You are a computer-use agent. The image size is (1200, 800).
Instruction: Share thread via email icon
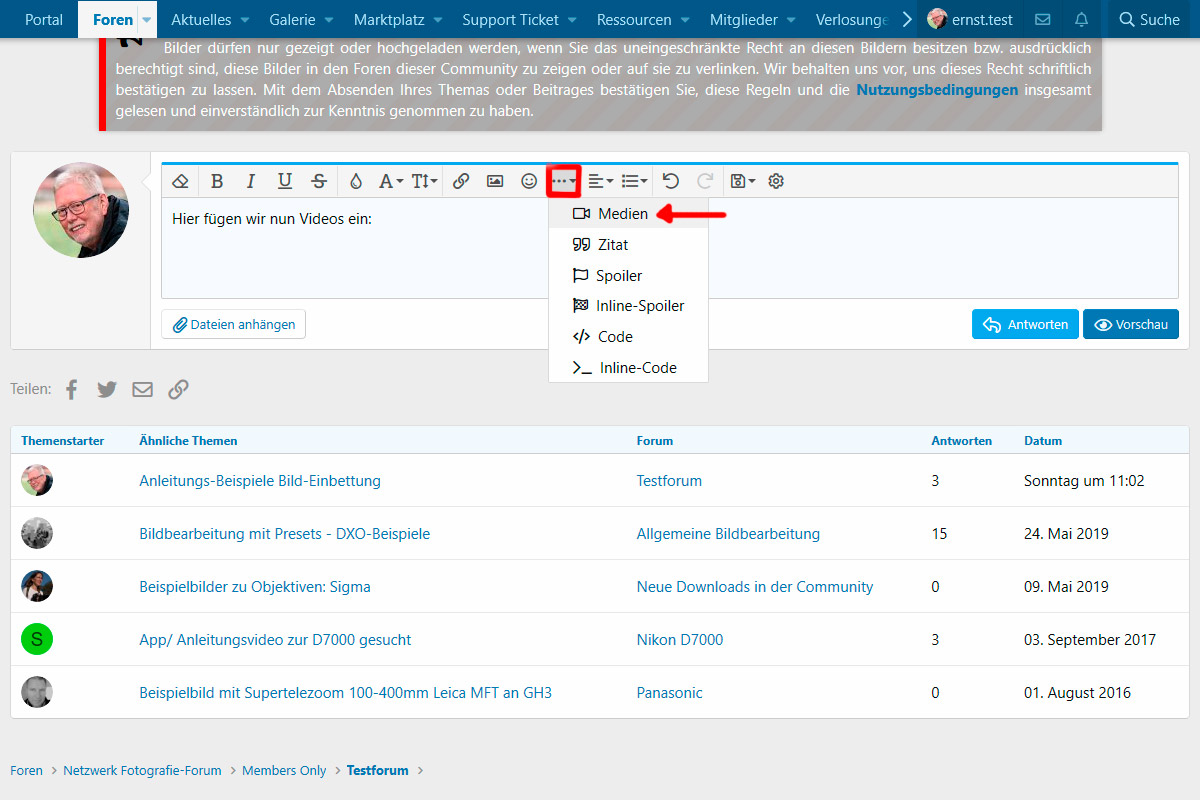[143, 390]
